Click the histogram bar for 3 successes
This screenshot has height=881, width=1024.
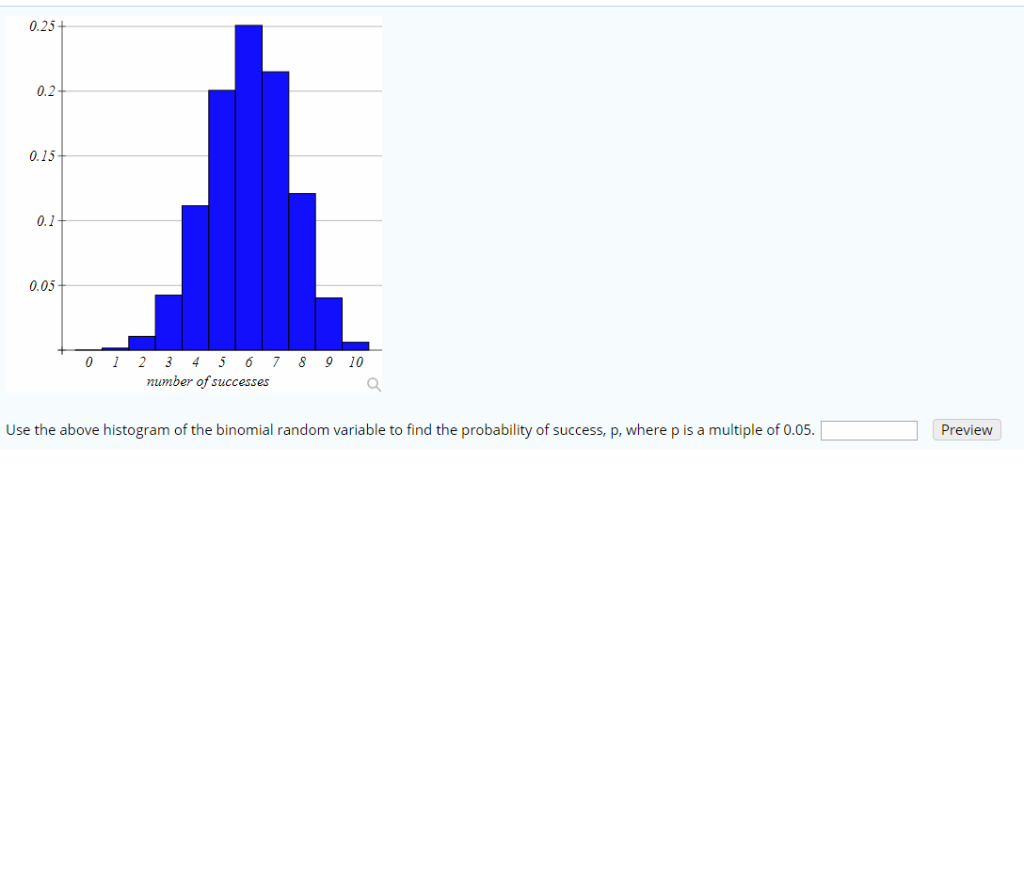(x=169, y=320)
